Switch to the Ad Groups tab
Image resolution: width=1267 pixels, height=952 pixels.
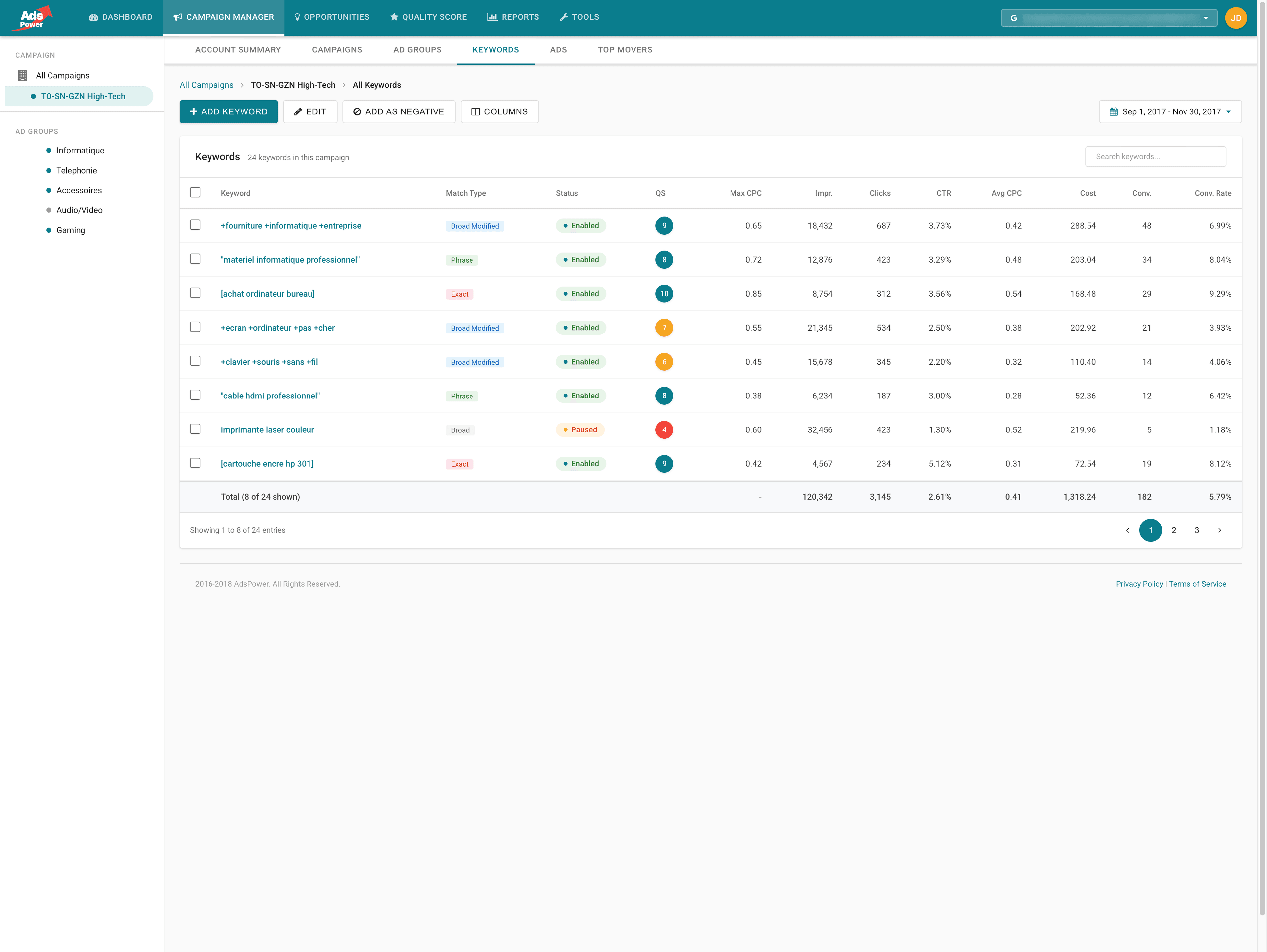417,50
